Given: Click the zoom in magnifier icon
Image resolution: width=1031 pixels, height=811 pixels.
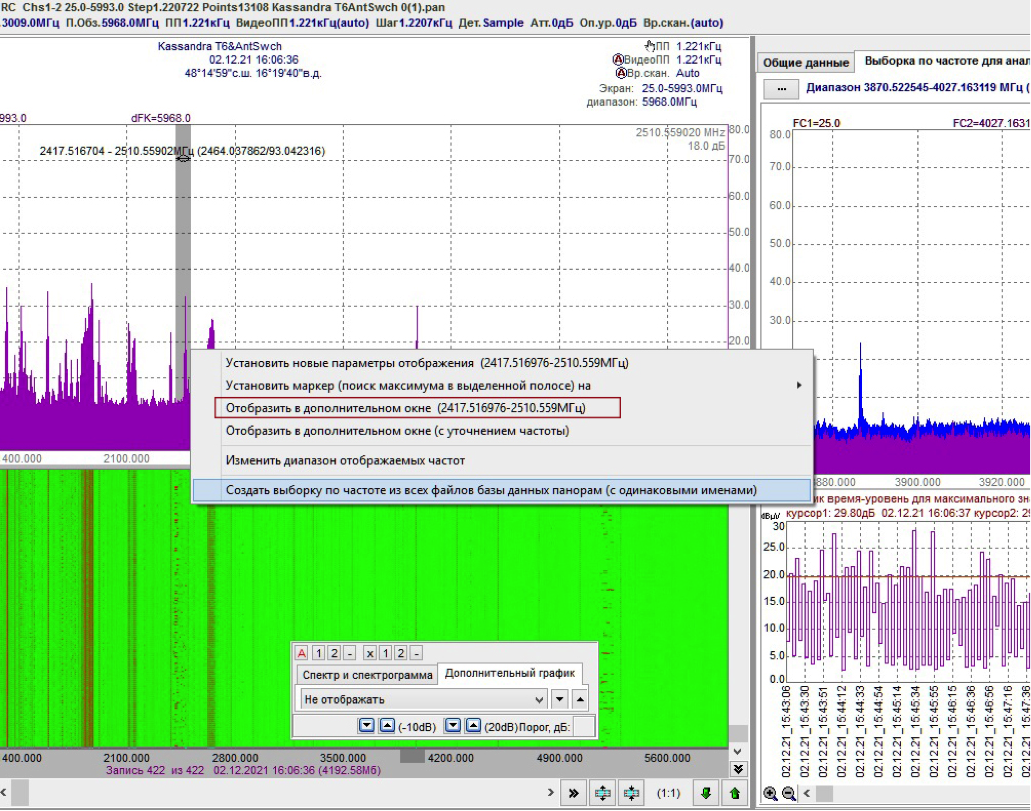Looking at the screenshot, I should point(770,794).
